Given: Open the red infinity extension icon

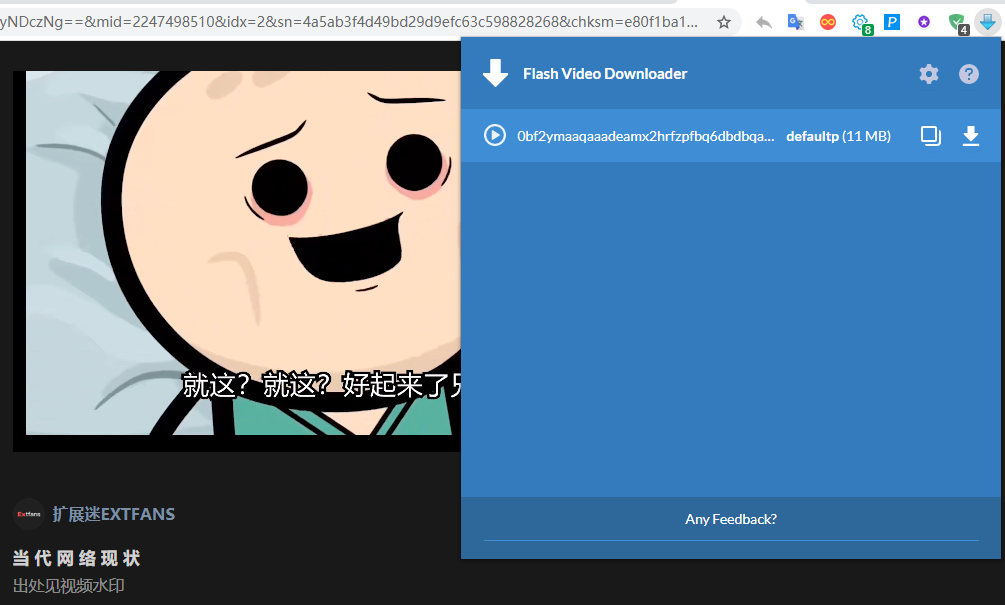Looking at the screenshot, I should click(827, 22).
